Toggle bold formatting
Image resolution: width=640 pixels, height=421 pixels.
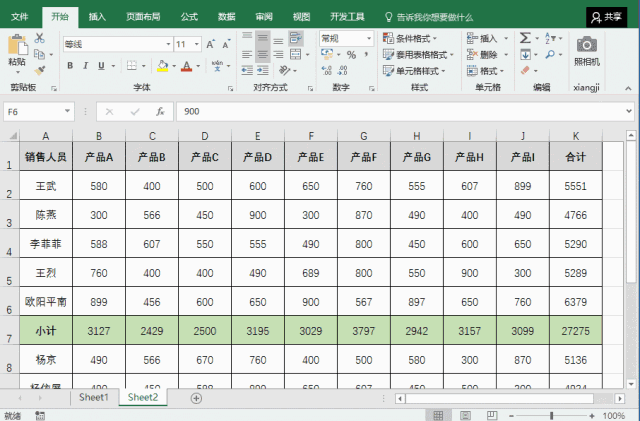(x=70, y=66)
